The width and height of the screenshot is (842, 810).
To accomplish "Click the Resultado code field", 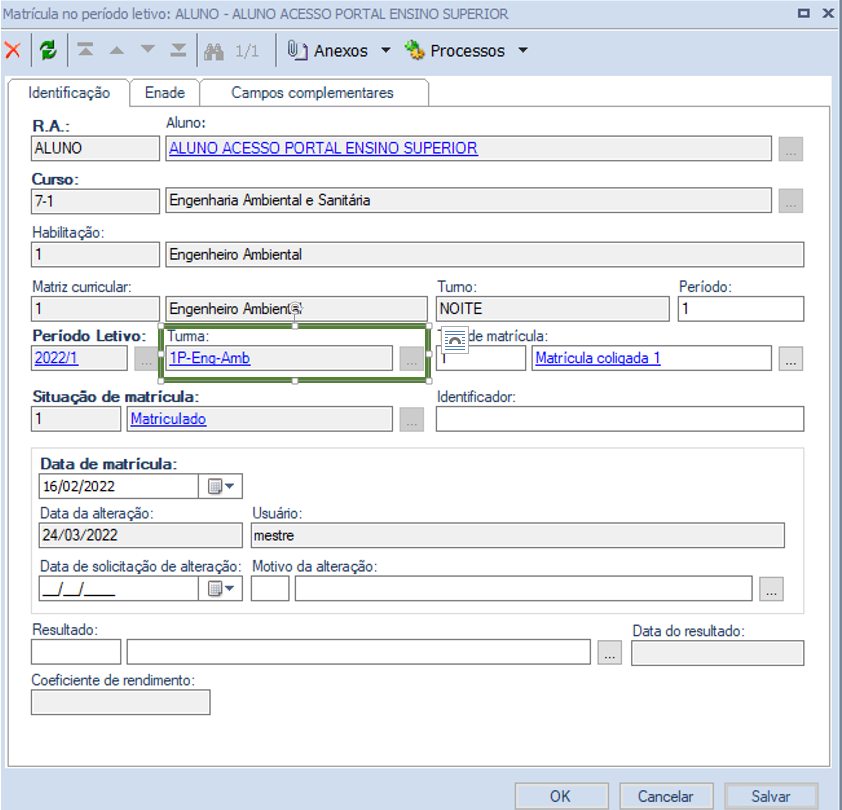I will pyautogui.click(x=76, y=652).
